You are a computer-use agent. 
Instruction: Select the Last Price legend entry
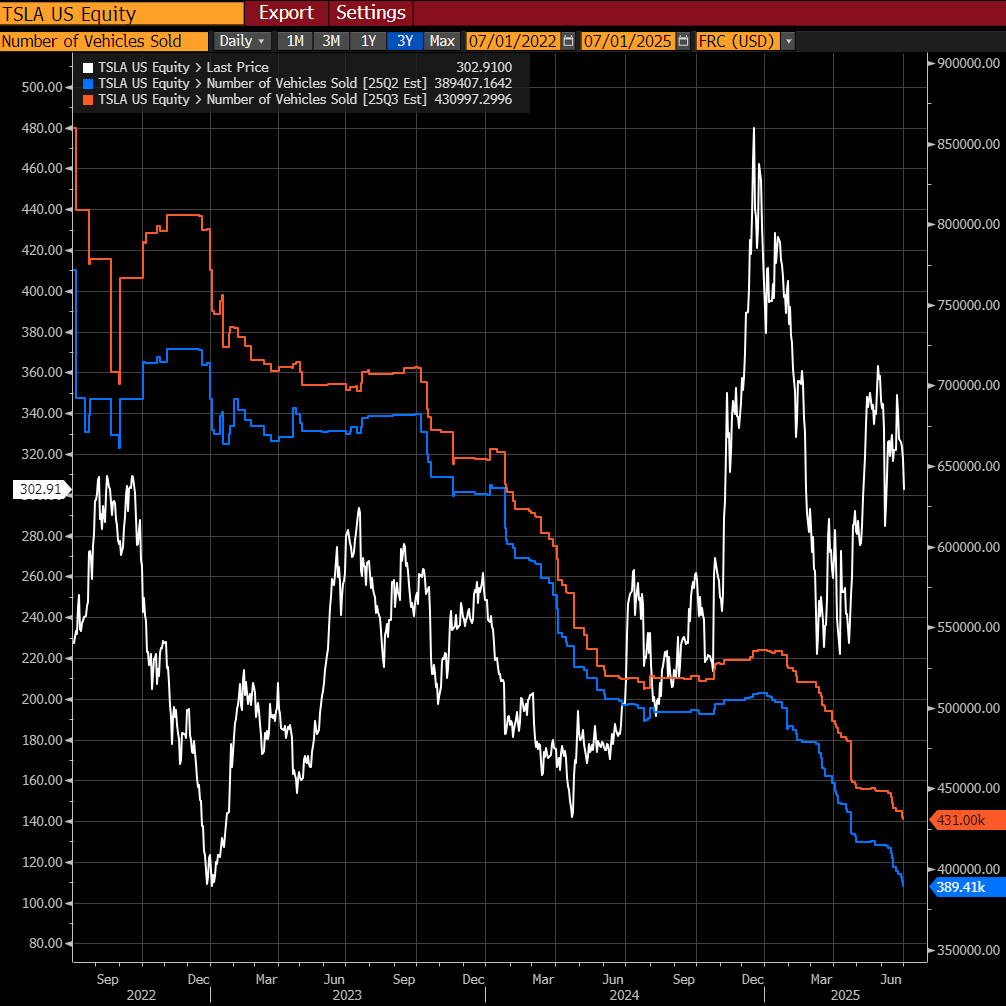pyautogui.click(x=183, y=67)
